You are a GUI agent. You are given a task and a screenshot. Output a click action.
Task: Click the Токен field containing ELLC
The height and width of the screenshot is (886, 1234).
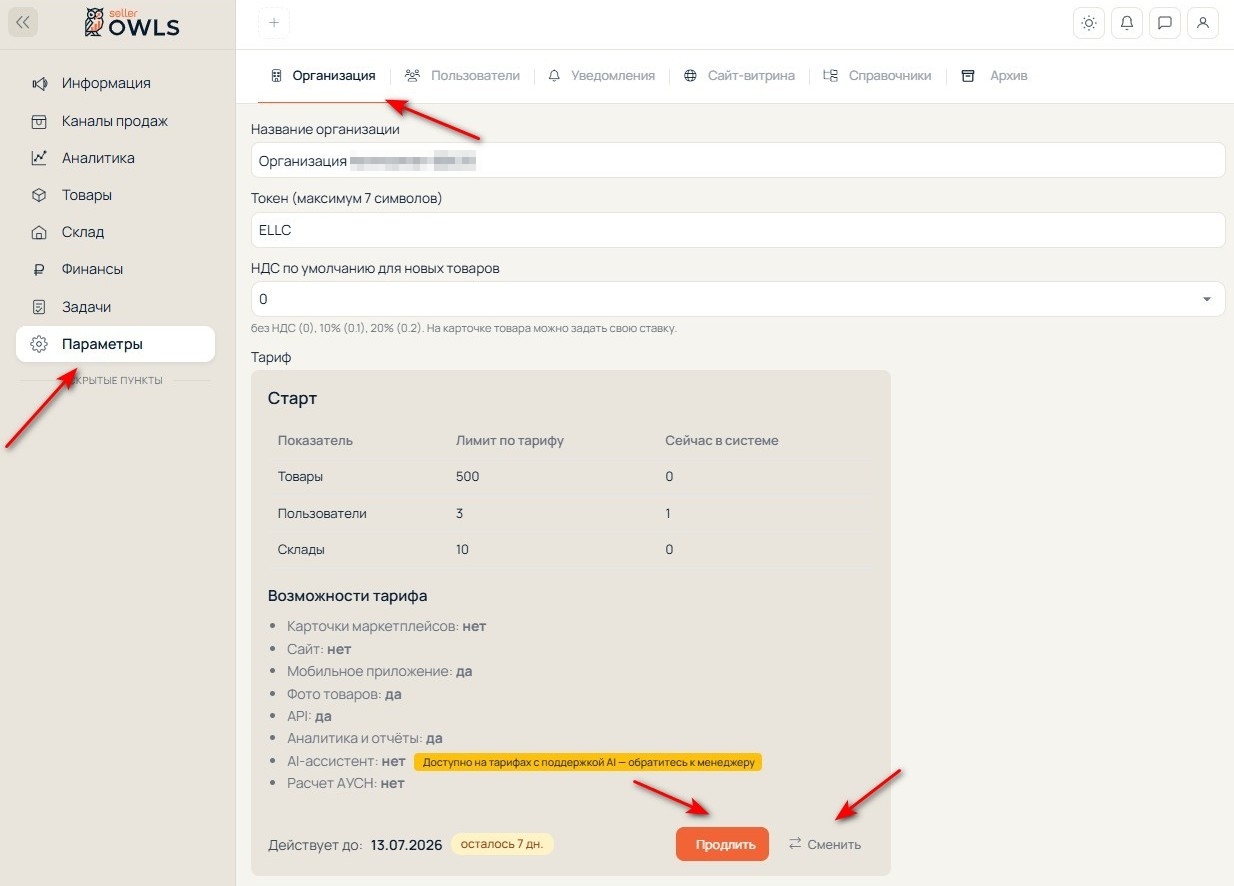click(x=738, y=230)
